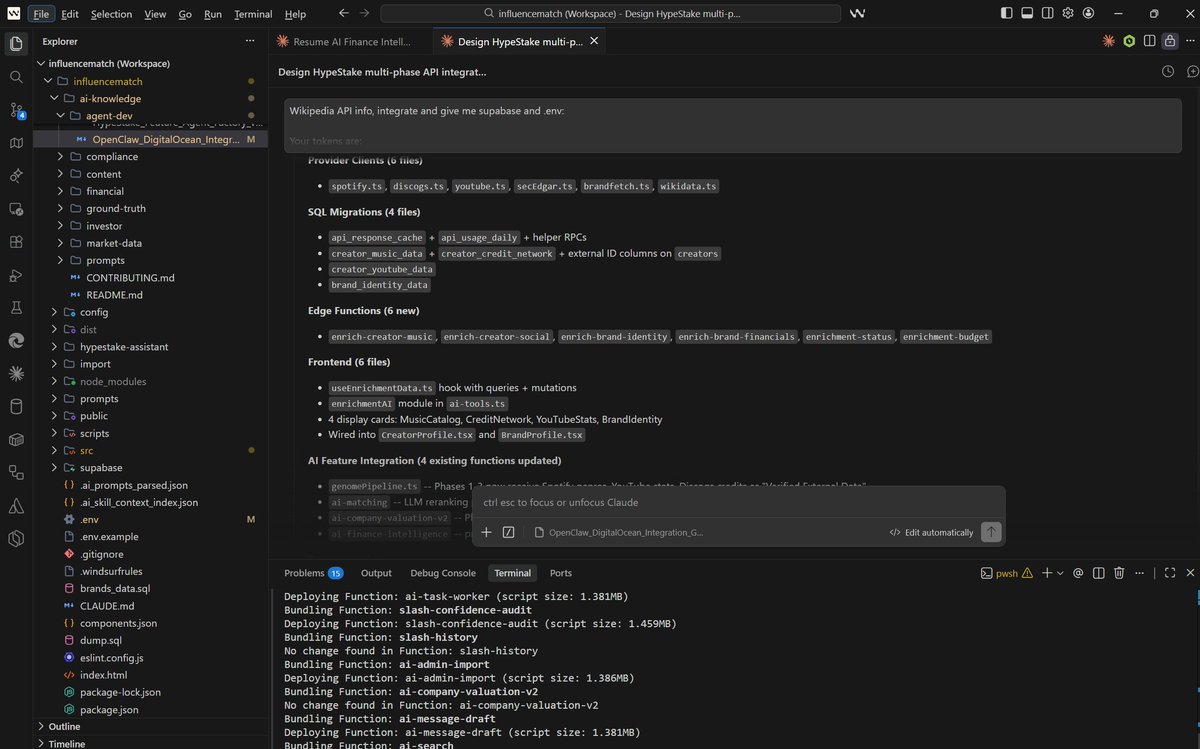Viewport: 1200px width, 749px height.
Task: Open new terminal launch profile dropdown arrow
Action: pos(1061,573)
